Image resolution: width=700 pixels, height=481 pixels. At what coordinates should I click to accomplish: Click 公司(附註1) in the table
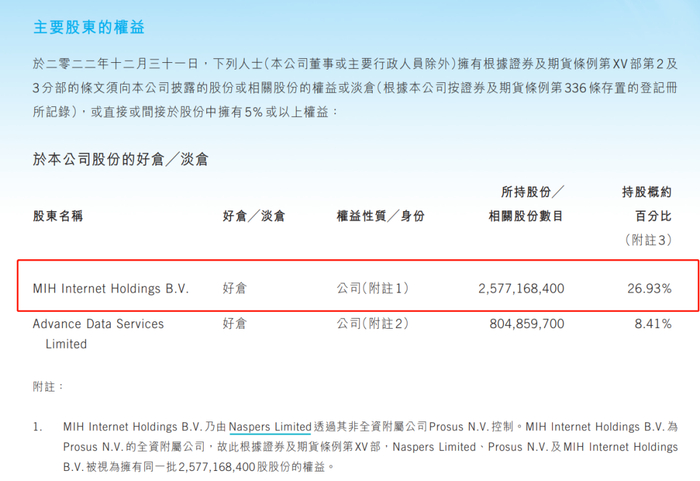point(372,289)
